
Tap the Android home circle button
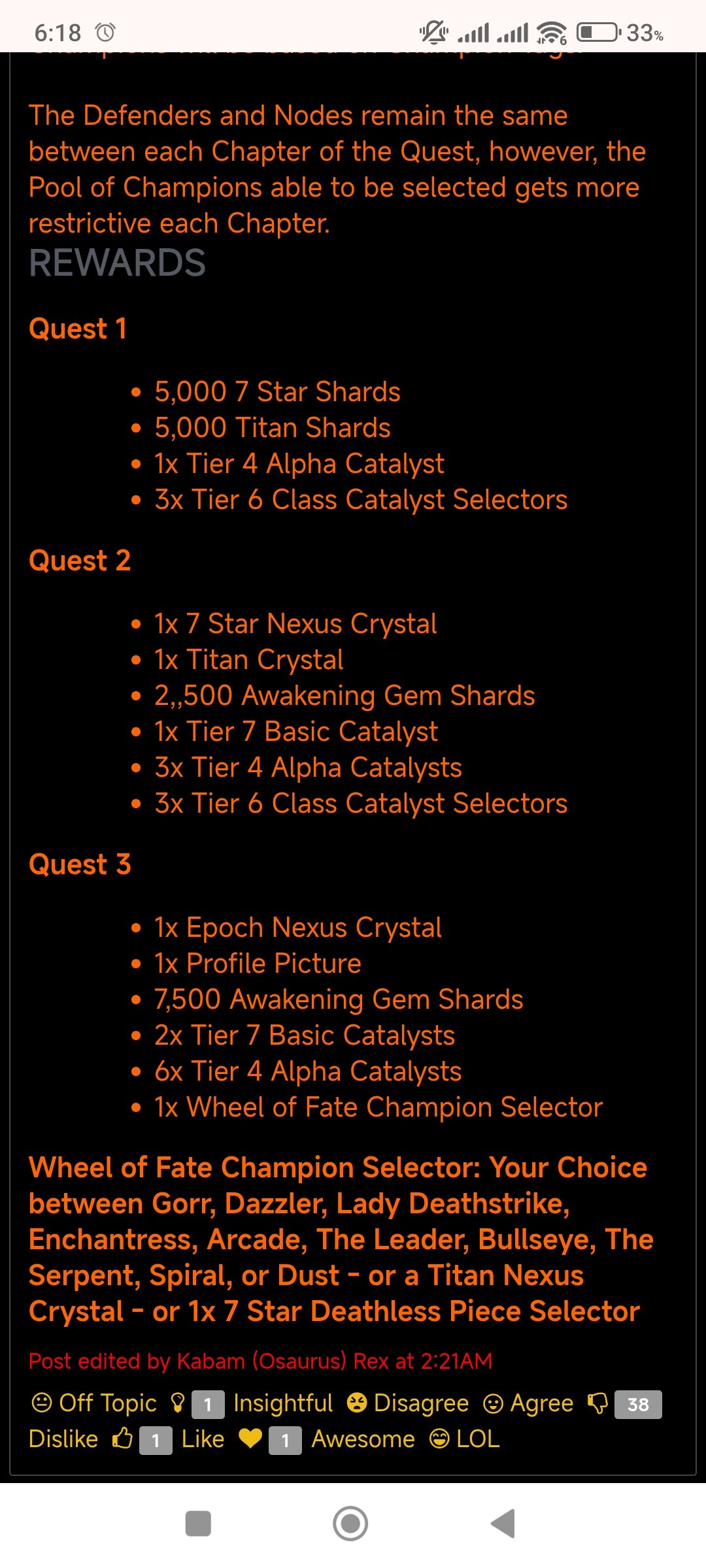click(x=350, y=1524)
